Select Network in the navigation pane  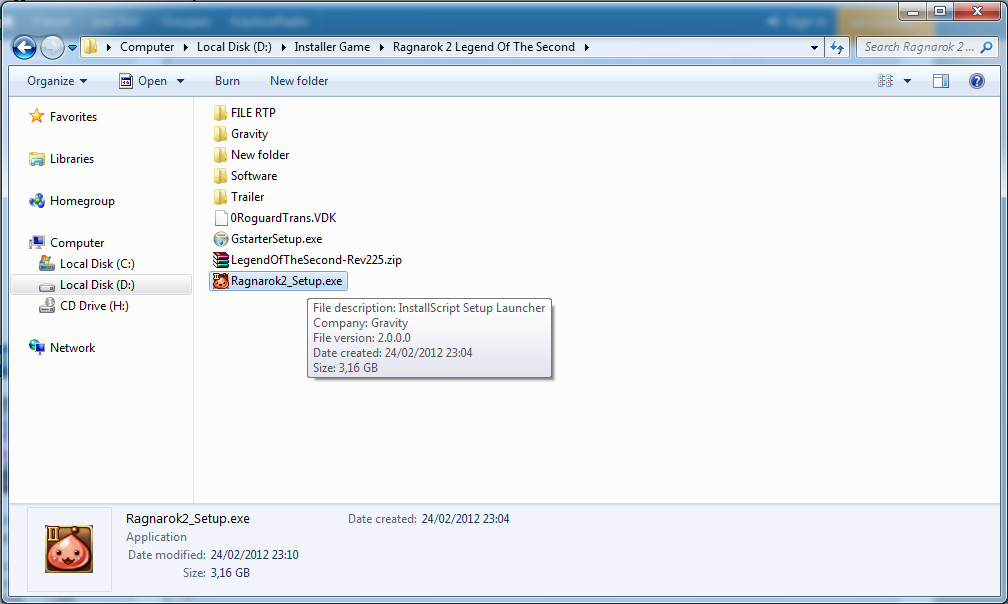[x=72, y=348]
